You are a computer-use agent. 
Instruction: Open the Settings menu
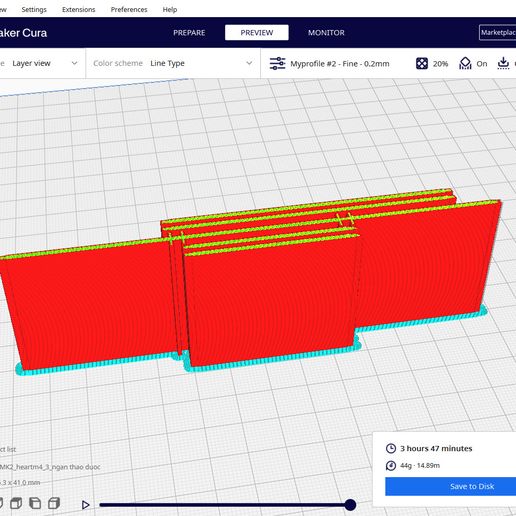coord(34,10)
